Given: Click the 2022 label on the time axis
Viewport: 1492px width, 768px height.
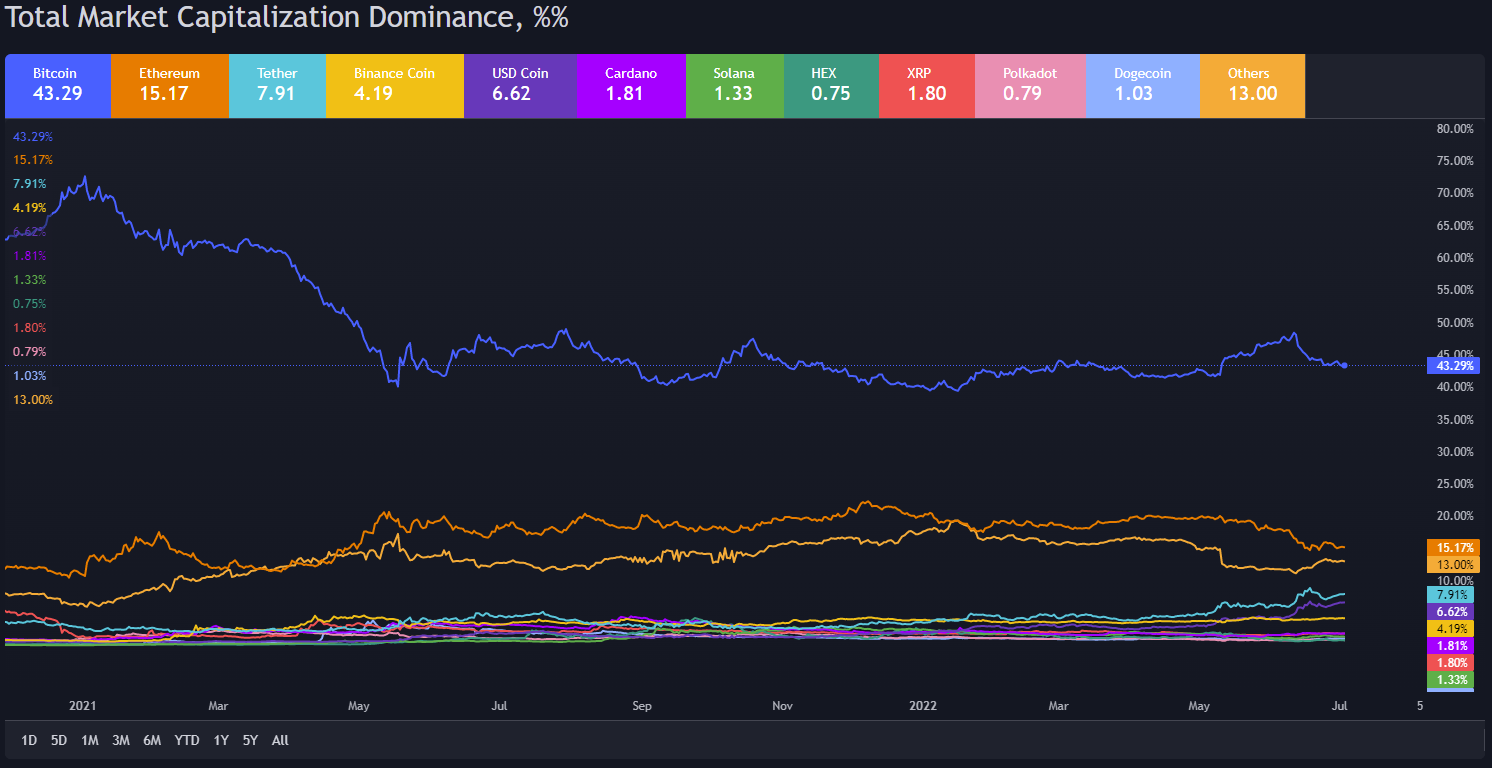Looking at the screenshot, I should (922, 706).
